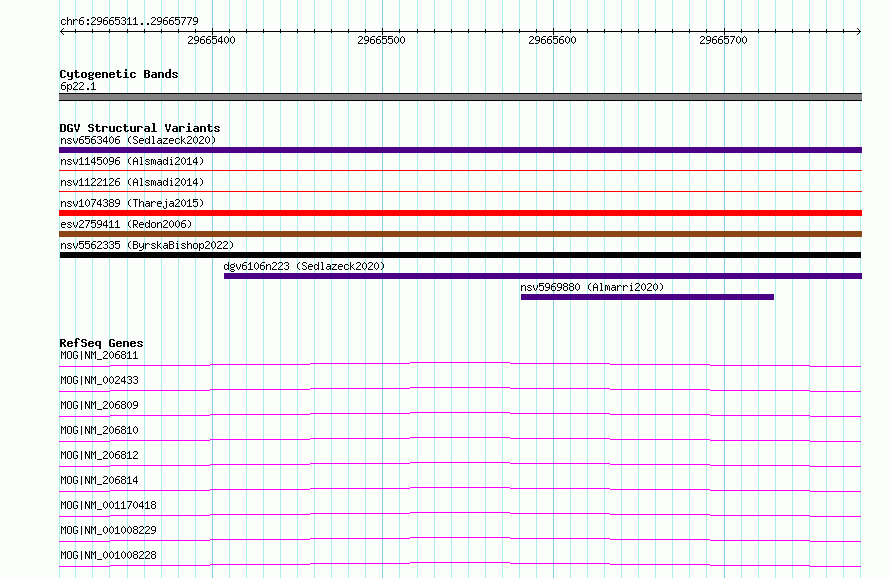Click the thin red nsv1145096 variant line
Screen dimensions: 890x578
tap(460, 170)
